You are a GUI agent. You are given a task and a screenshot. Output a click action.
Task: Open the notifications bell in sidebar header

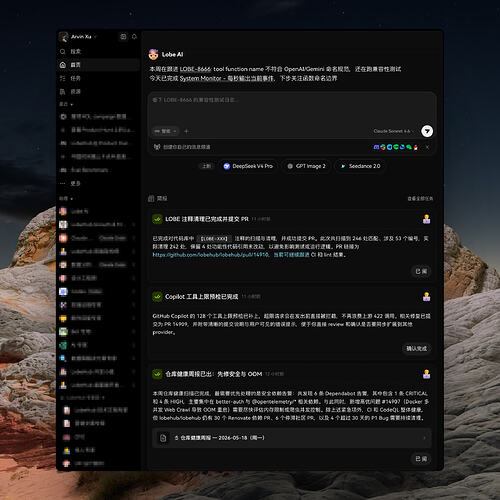(x=134, y=37)
